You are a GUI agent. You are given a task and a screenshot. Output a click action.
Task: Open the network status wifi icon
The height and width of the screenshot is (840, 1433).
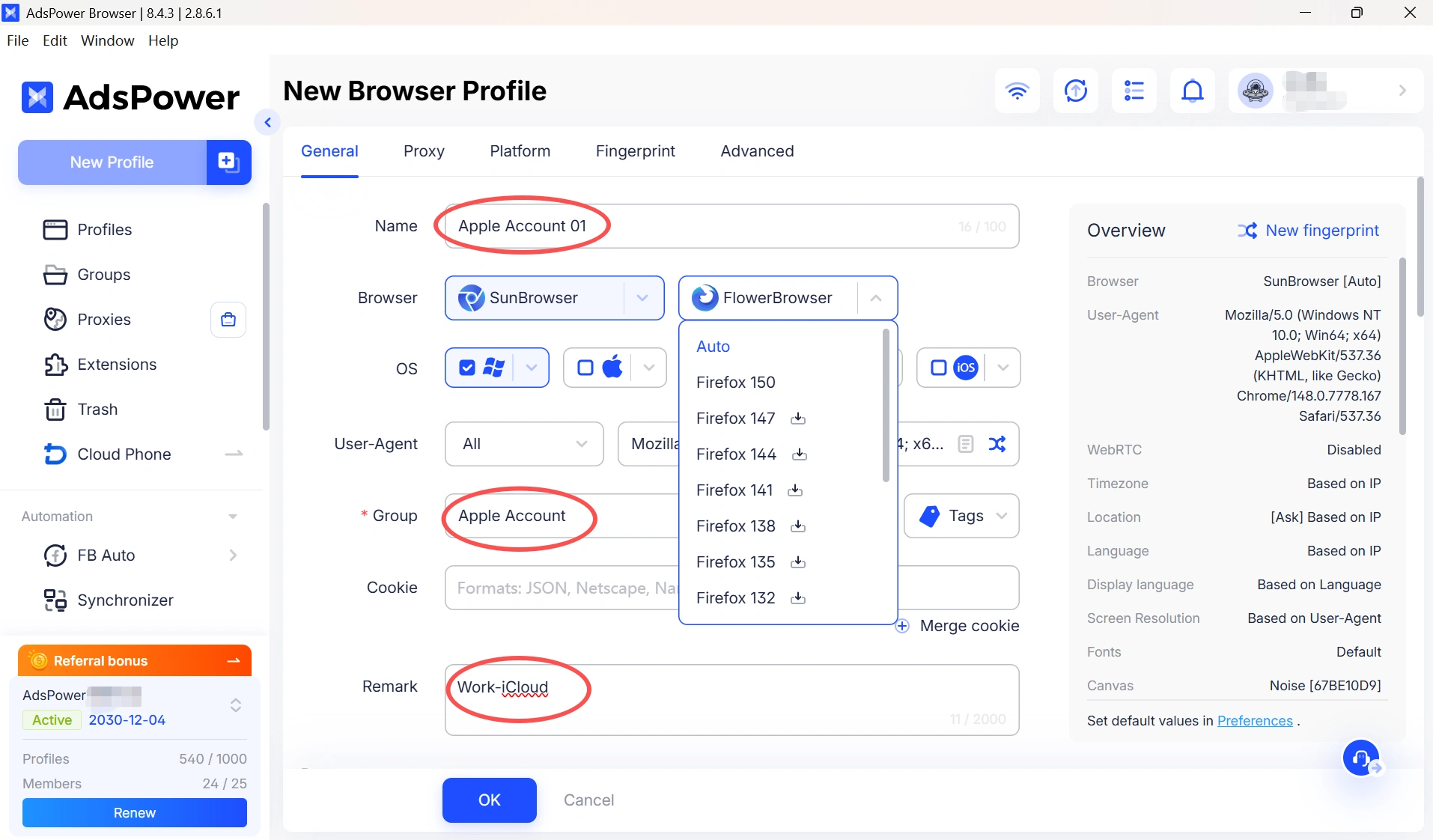(x=1017, y=91)
